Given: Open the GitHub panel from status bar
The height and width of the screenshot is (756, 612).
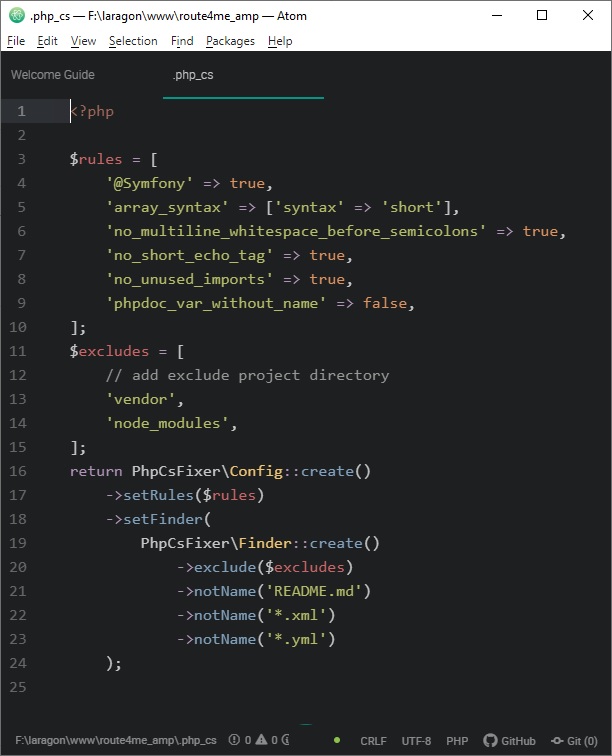Looking at the screenshot, I should pyautogui.click(x=509, y=741).
